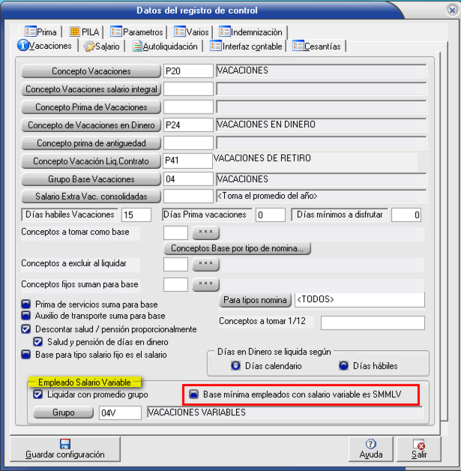Click the Interfaz contable tab icon

tap(216, 46)
